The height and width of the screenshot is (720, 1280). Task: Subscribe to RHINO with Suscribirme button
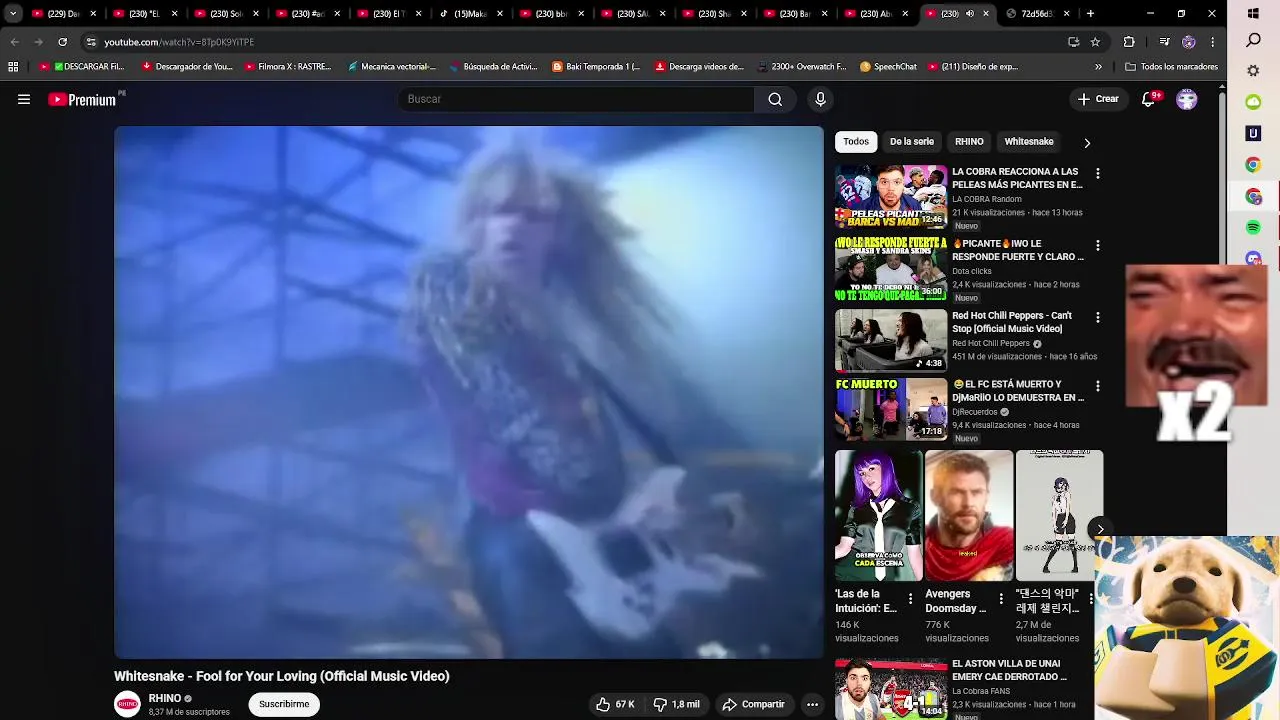284,704
